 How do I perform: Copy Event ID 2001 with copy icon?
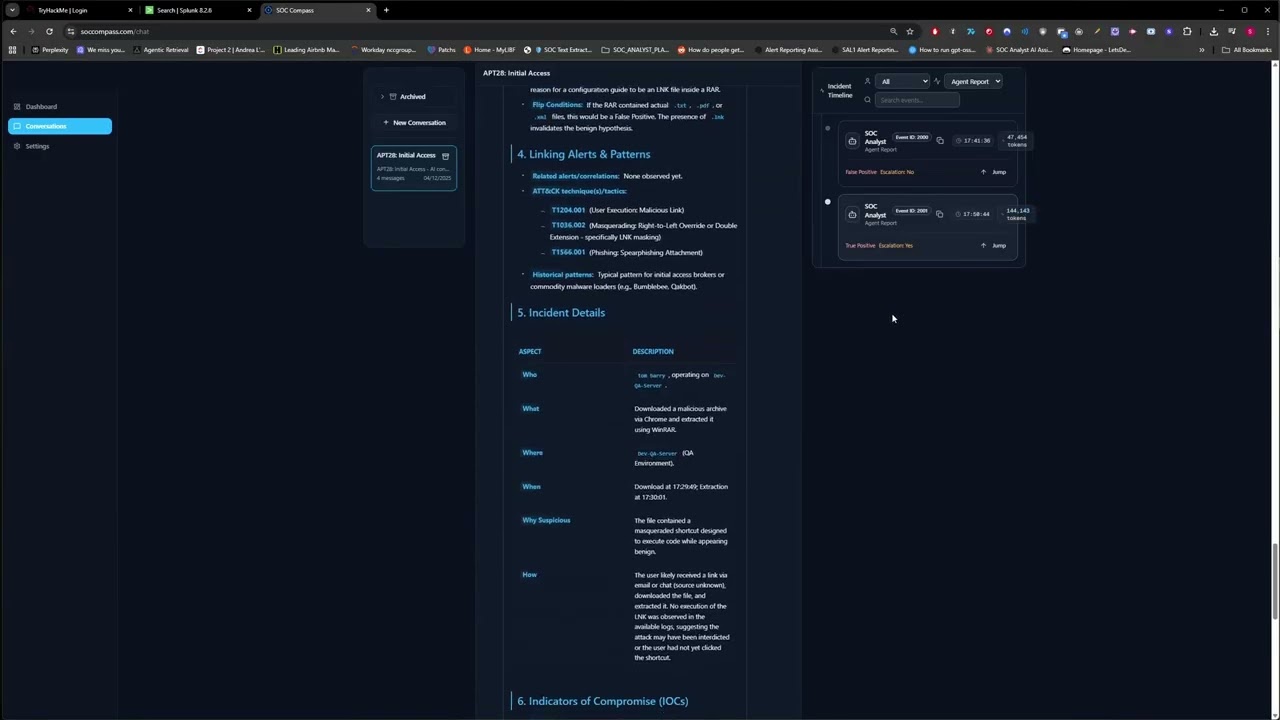pos(939,214)
